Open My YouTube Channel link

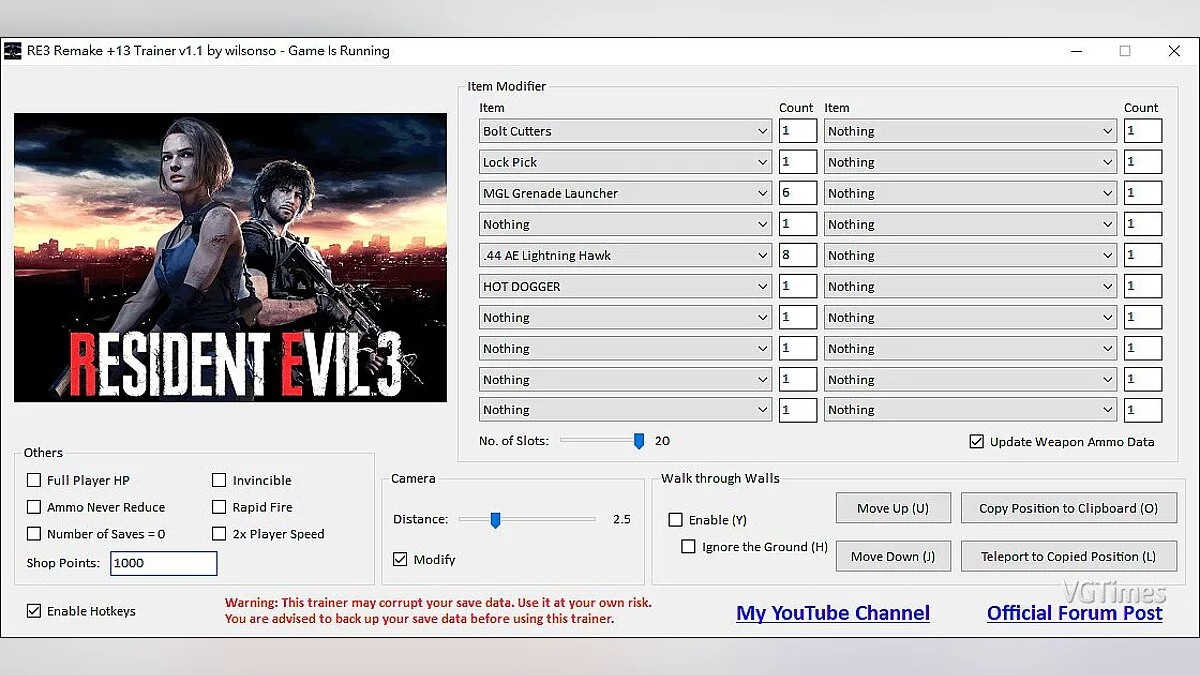833,612
